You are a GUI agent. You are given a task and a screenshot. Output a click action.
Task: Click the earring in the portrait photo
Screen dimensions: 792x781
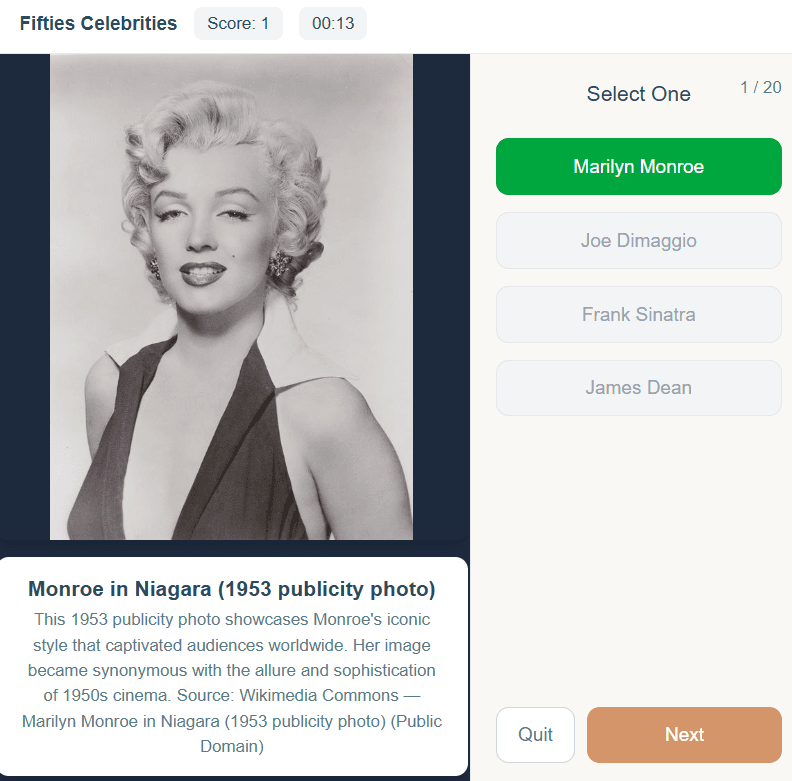[x=277, y=265]
